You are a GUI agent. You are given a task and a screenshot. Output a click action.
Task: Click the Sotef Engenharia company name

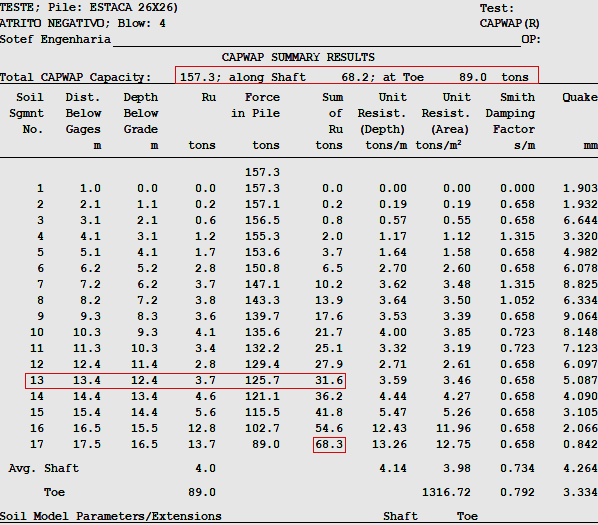[x=55, y=39]
